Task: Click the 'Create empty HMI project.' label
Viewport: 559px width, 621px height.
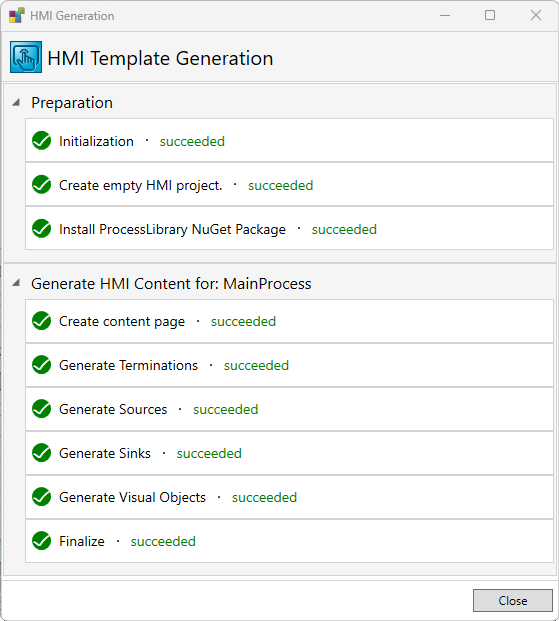Action: click(x=141, y=186)
